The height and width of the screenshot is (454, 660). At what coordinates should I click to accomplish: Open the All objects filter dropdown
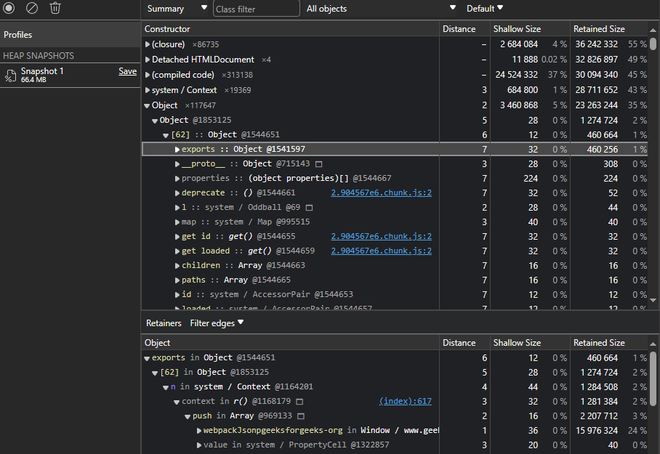[381, 8]
